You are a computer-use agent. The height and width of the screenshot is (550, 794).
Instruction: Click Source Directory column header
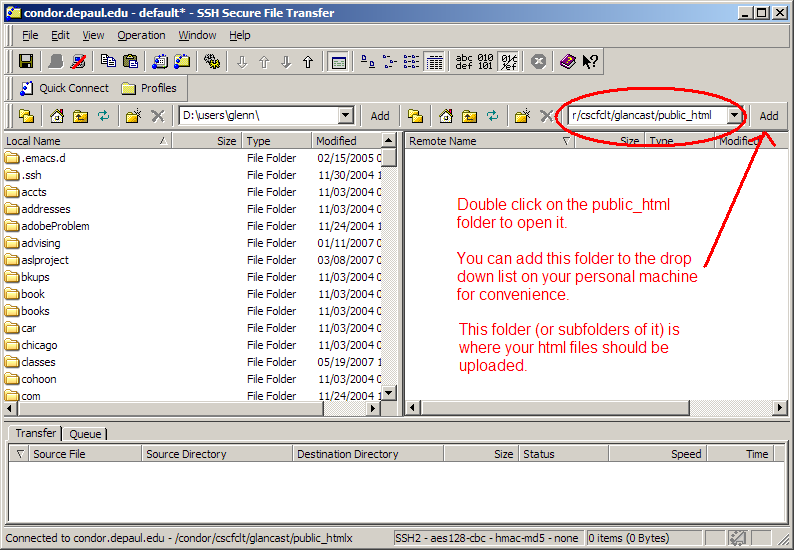pyautogui.click(x=217, y=454)
